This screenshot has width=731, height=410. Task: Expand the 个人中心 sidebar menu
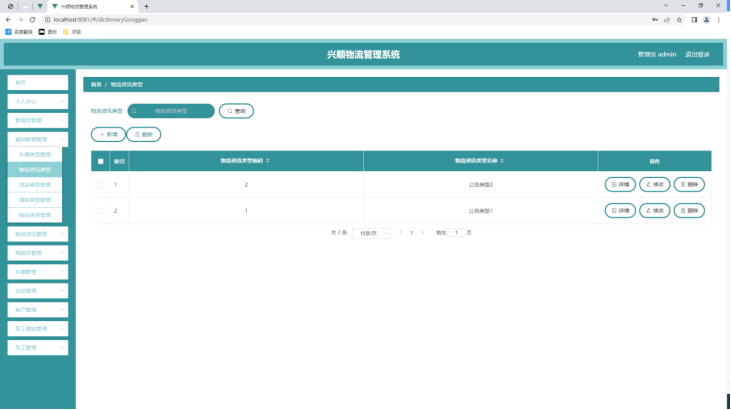point(38,102)
